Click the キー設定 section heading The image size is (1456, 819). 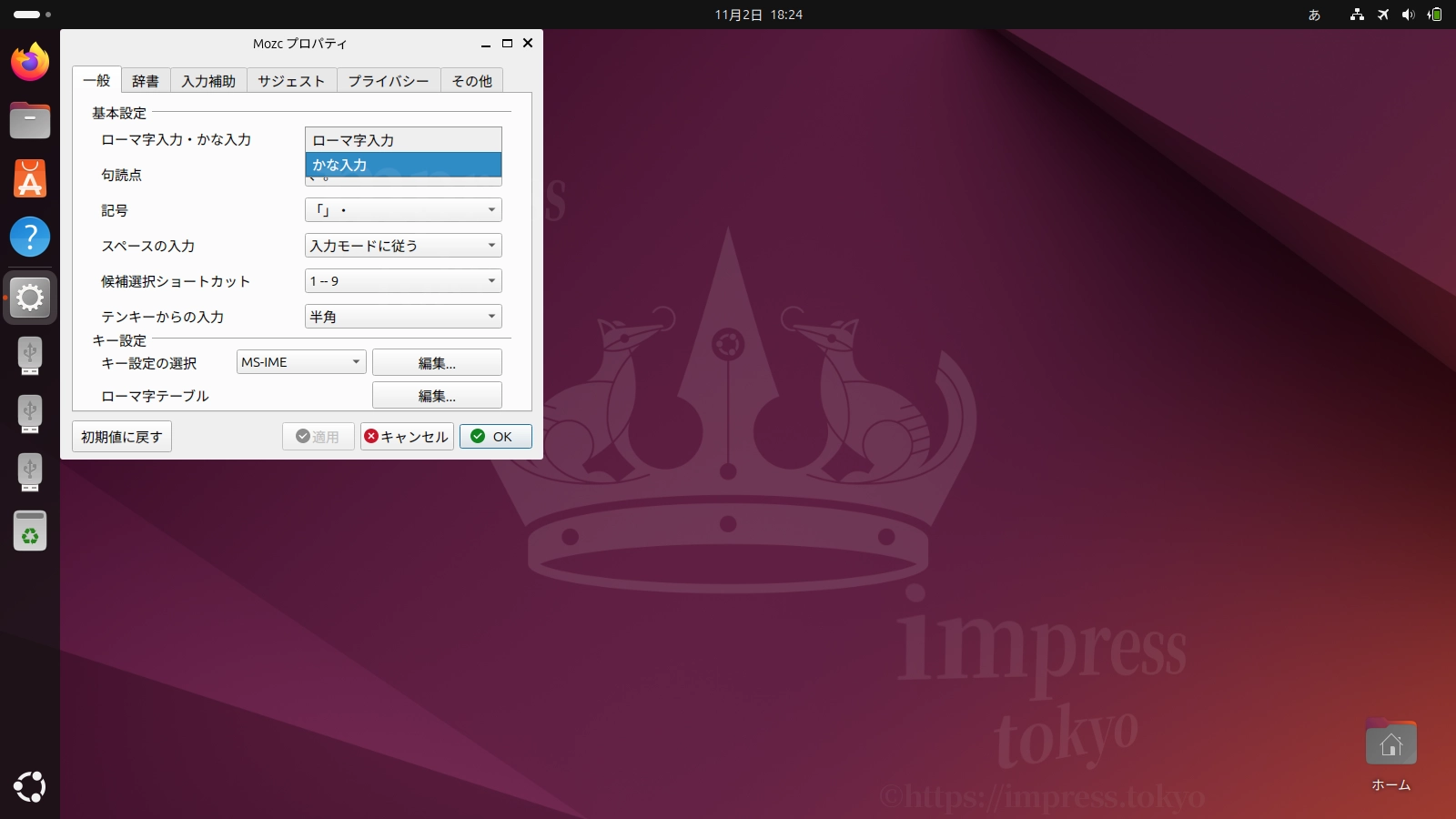click(x=119, y=340)
